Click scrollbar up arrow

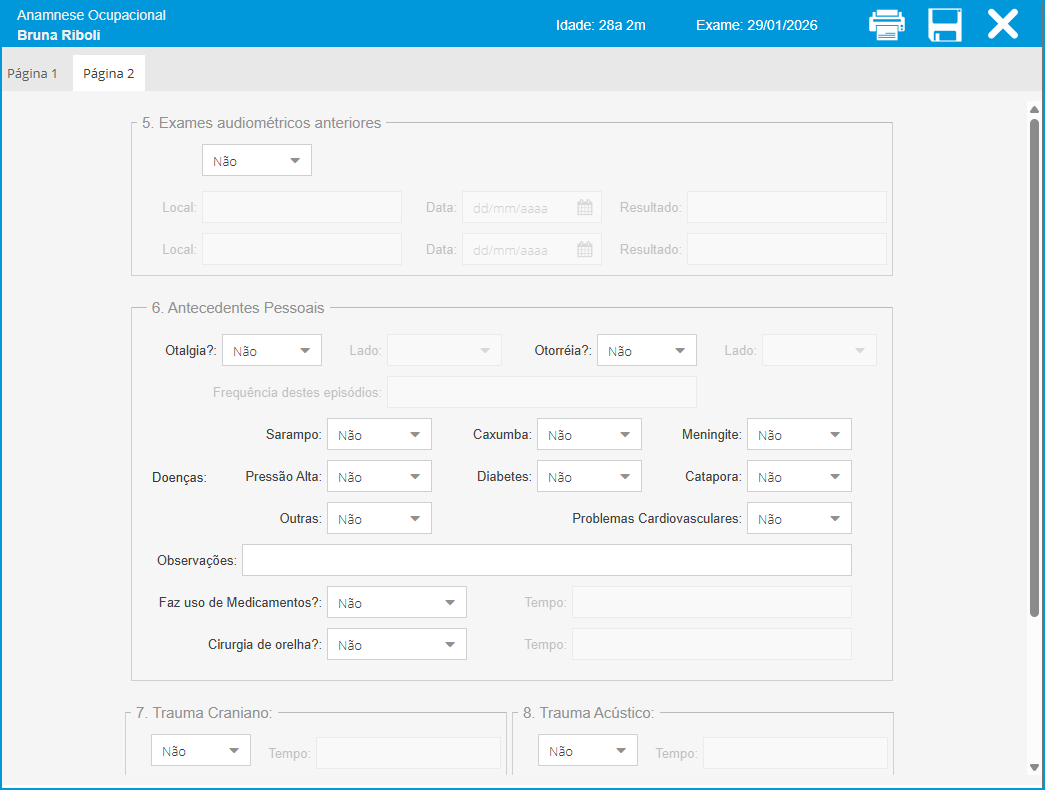pyautogui.click(x=1034, y=109)
